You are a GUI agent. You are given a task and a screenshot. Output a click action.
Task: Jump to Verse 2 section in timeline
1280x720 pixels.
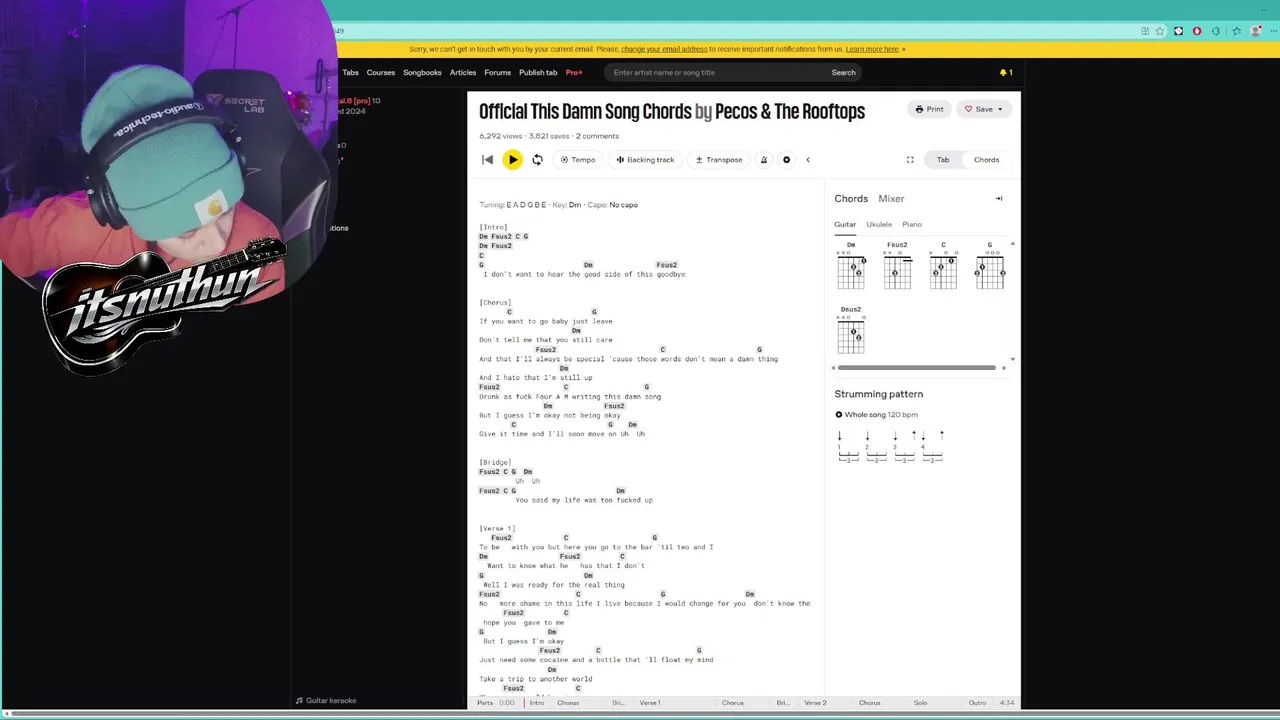(x=815, y=703)
